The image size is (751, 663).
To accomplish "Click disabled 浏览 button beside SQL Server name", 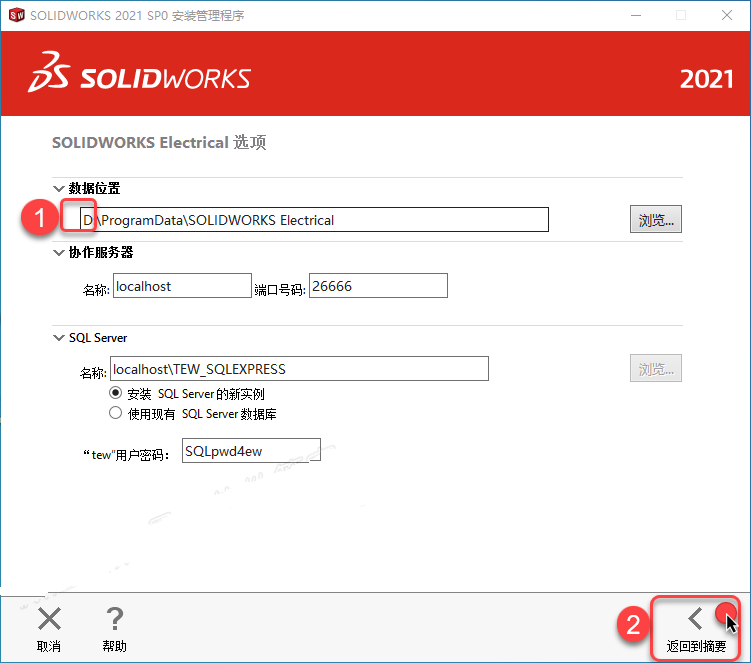I will tap(656, 368).
